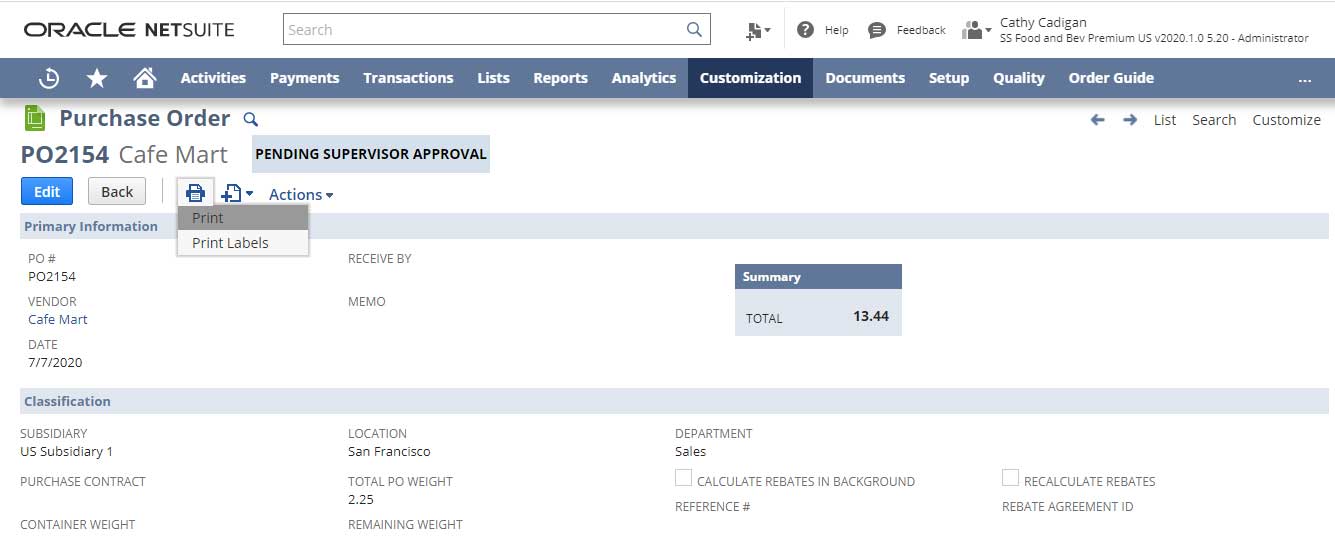The image size is (1335, 556).
Task: Select Print Labels from the dropdown
Action: [x=243, y=242]
